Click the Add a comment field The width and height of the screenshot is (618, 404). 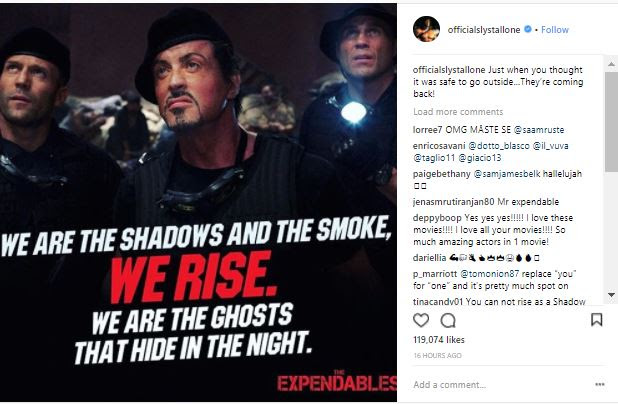501,385
